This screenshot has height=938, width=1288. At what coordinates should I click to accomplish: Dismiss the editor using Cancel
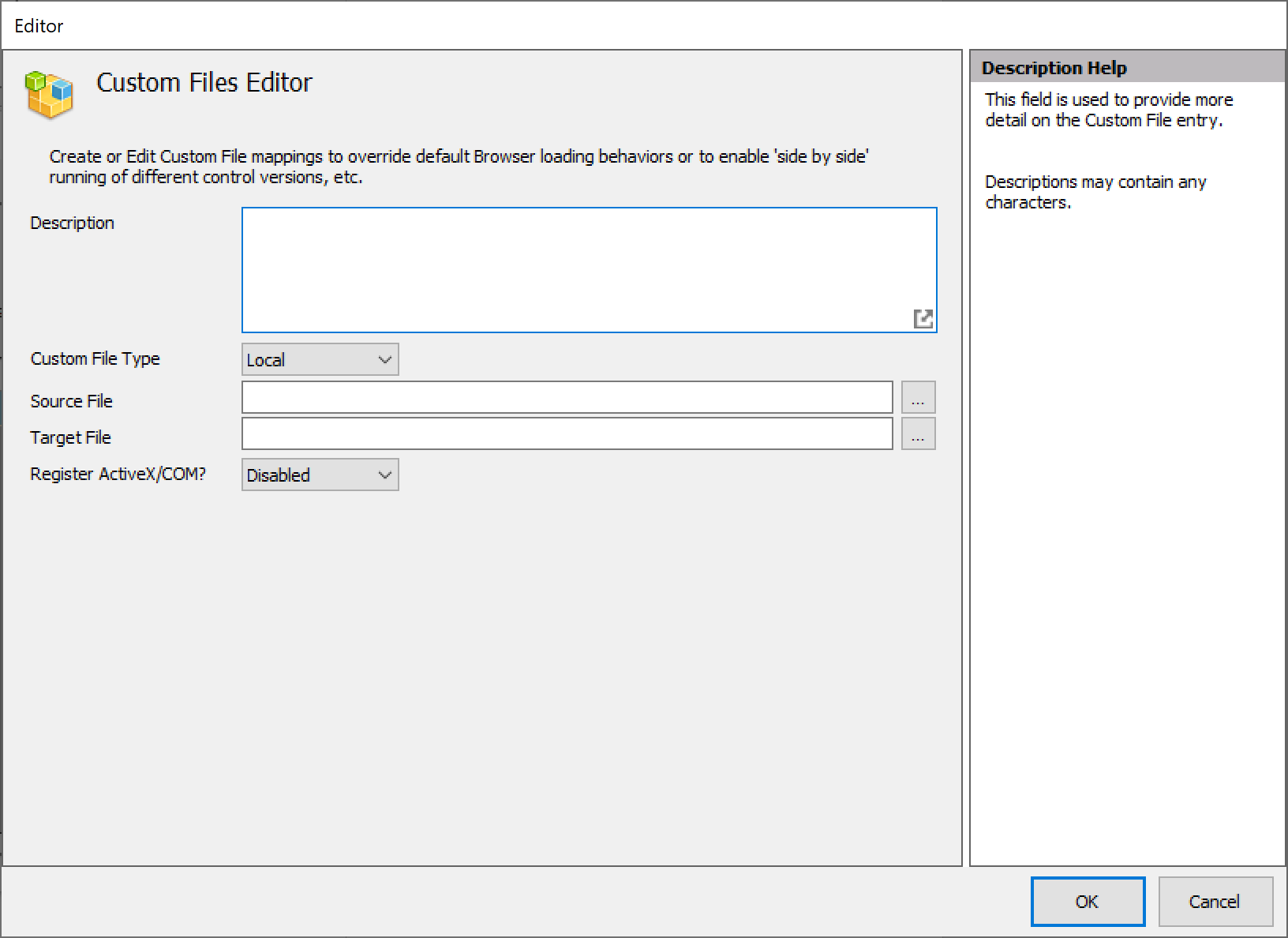pos(1215,902)
